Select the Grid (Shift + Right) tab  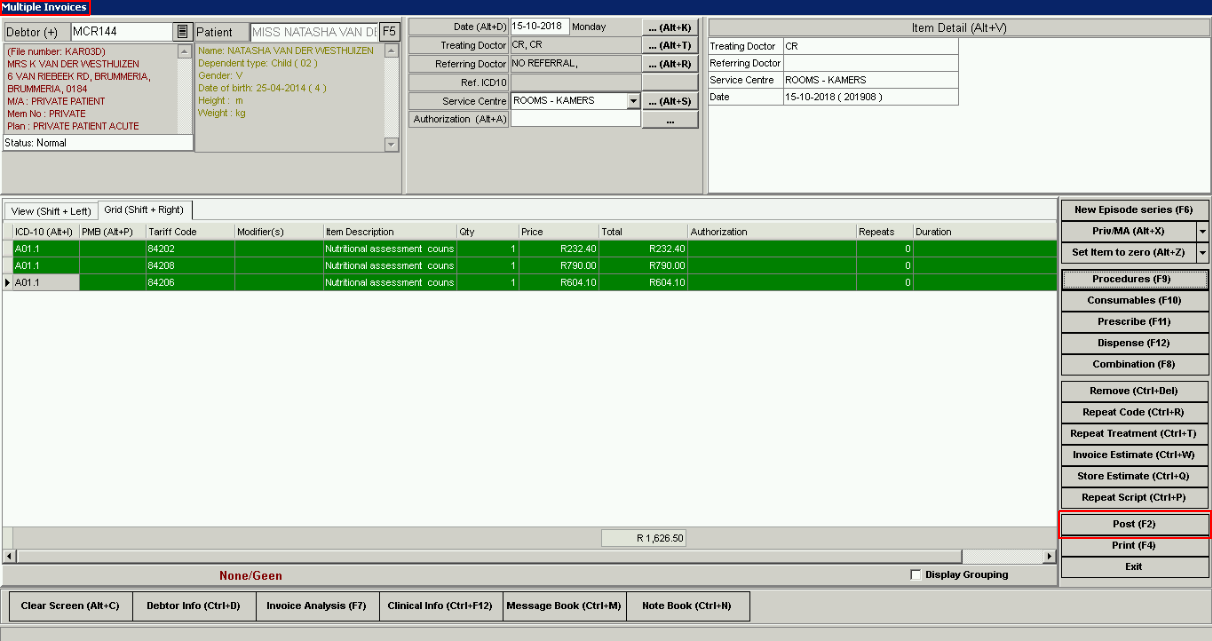point(145,210)
